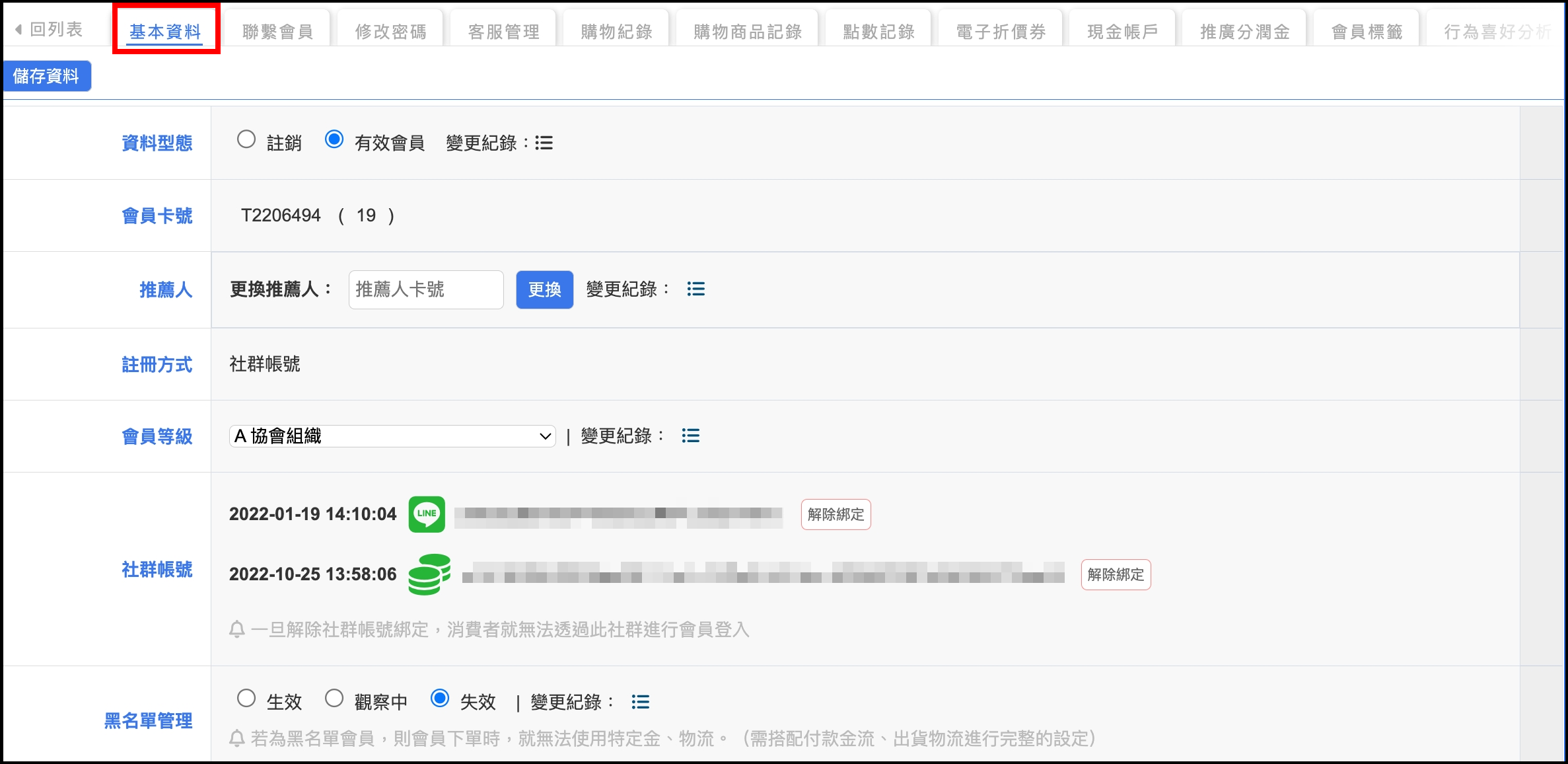This screenshot has height=764, width=1568.
Task: Open member level change record list icon
Action: [x=690, y=436]
